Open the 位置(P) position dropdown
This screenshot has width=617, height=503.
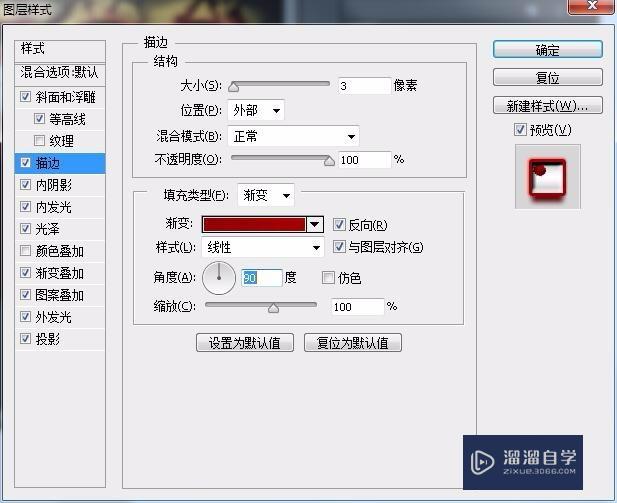(x=256, y=111)
